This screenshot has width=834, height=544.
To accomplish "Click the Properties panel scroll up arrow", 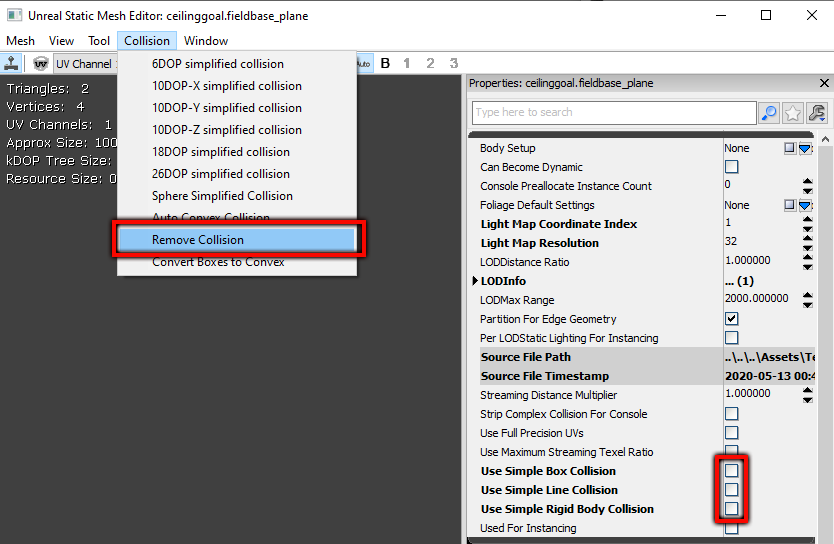I will click(x=825, y=140).
